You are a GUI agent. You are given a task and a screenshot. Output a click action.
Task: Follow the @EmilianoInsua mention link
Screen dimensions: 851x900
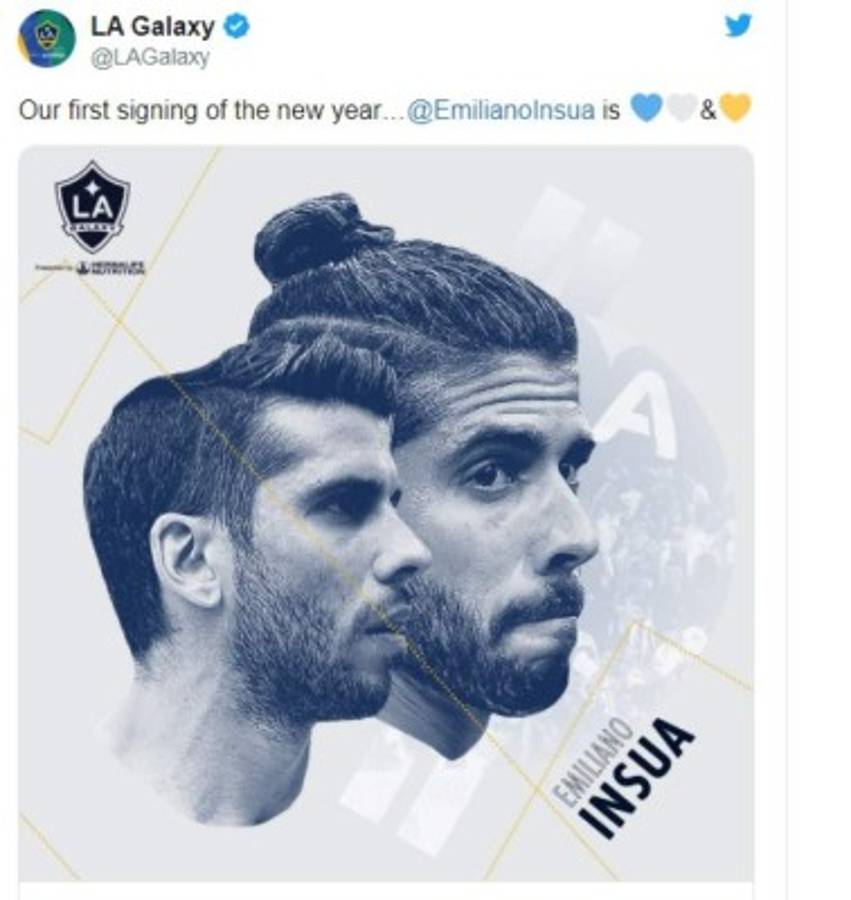[x=502, y=109]
